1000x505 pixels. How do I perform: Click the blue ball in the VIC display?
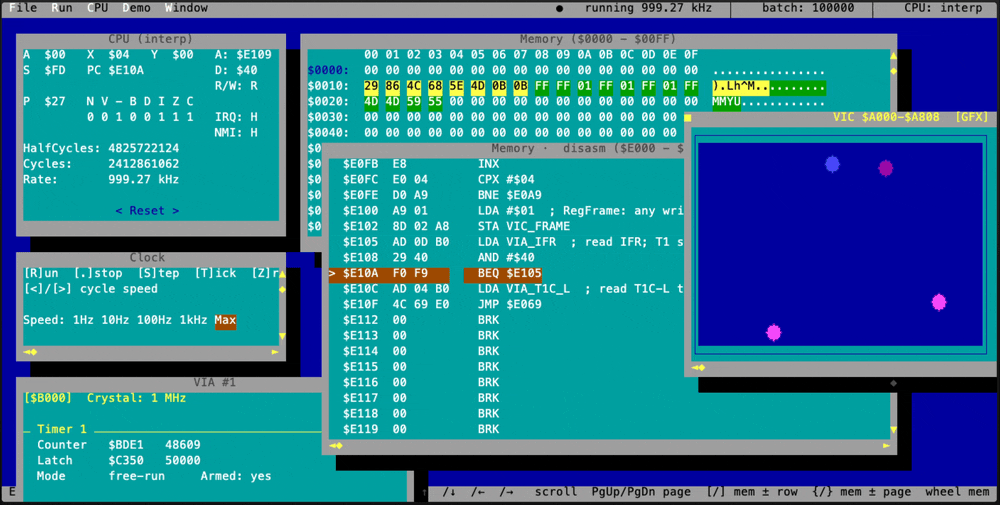pos(832,165)
